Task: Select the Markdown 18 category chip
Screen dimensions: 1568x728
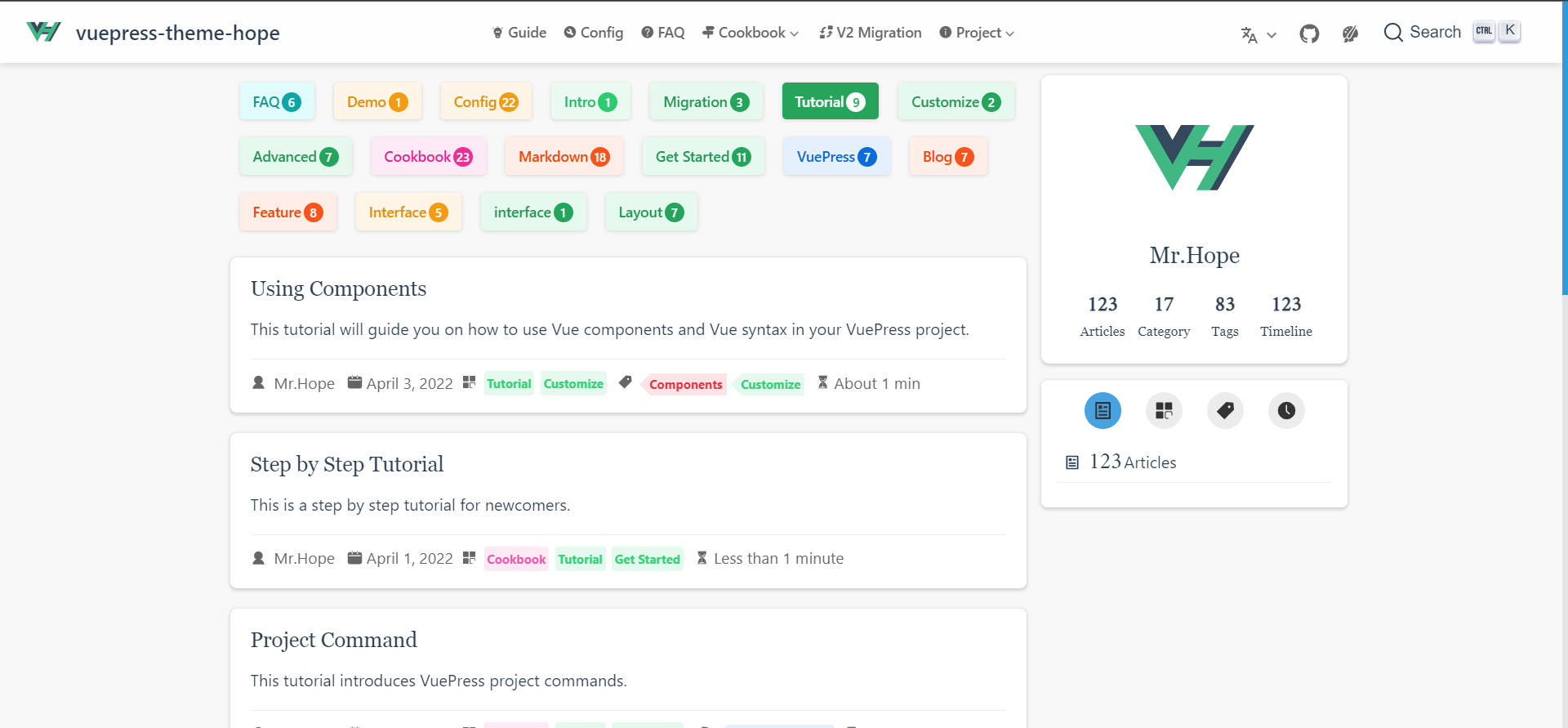Action: pos(564,156)
